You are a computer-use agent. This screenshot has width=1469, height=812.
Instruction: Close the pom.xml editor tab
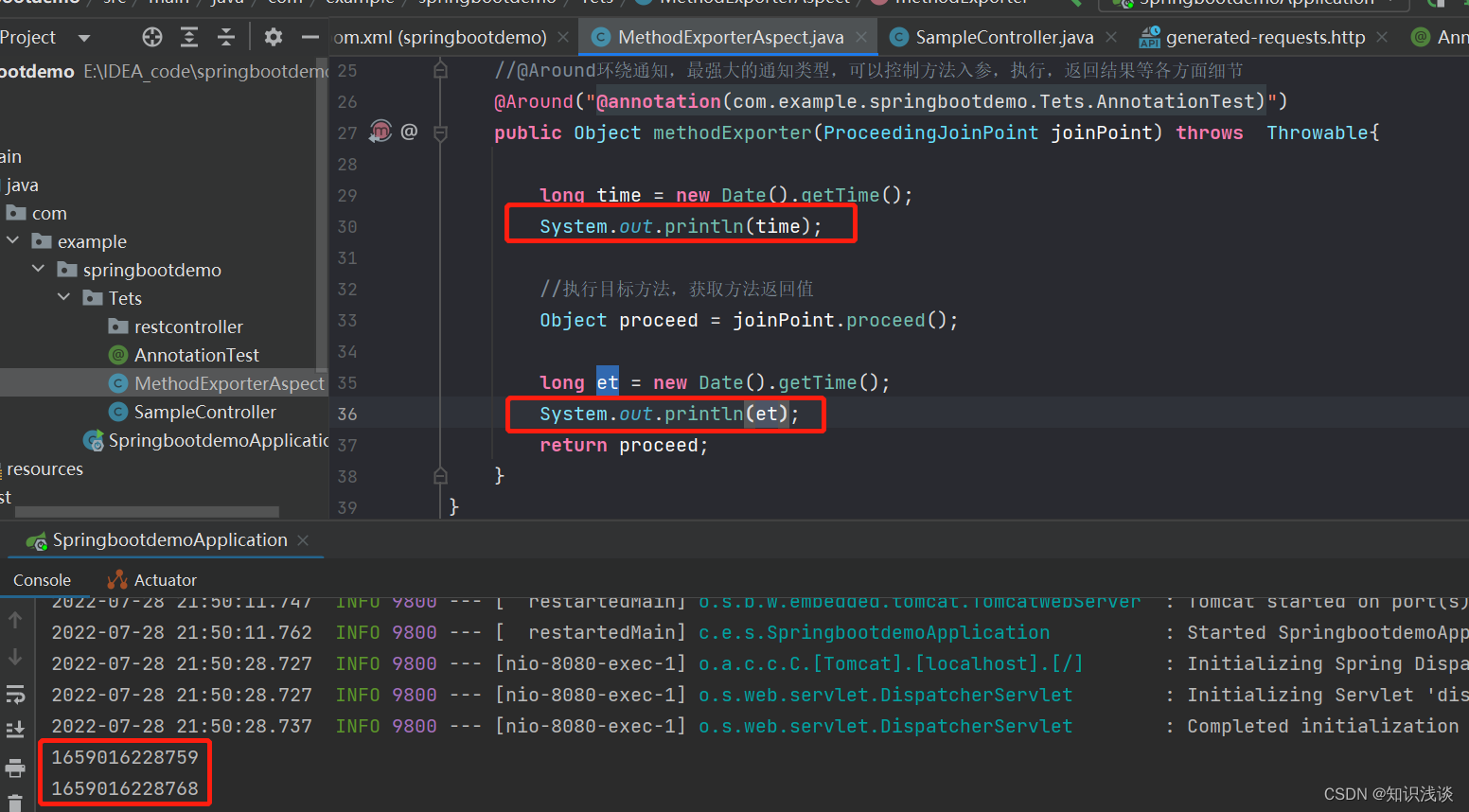pos(563,37)
